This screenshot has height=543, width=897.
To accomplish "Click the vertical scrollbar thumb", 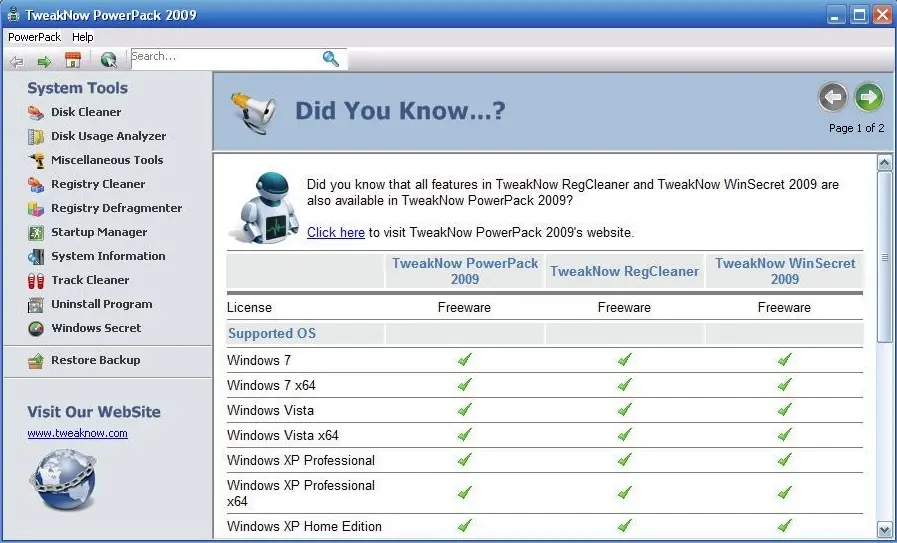I will (x=884, y=257).
